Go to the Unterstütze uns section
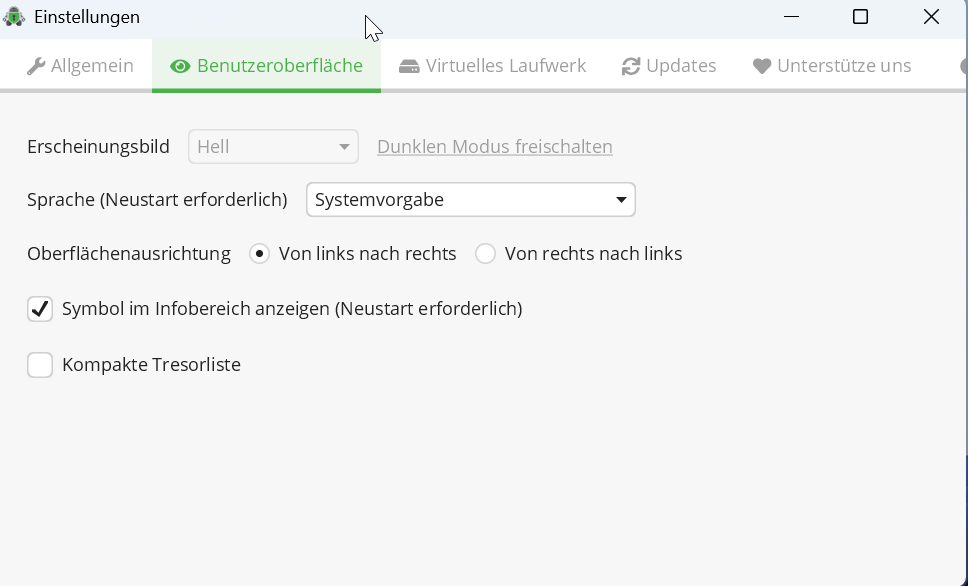 coord(832,65)
